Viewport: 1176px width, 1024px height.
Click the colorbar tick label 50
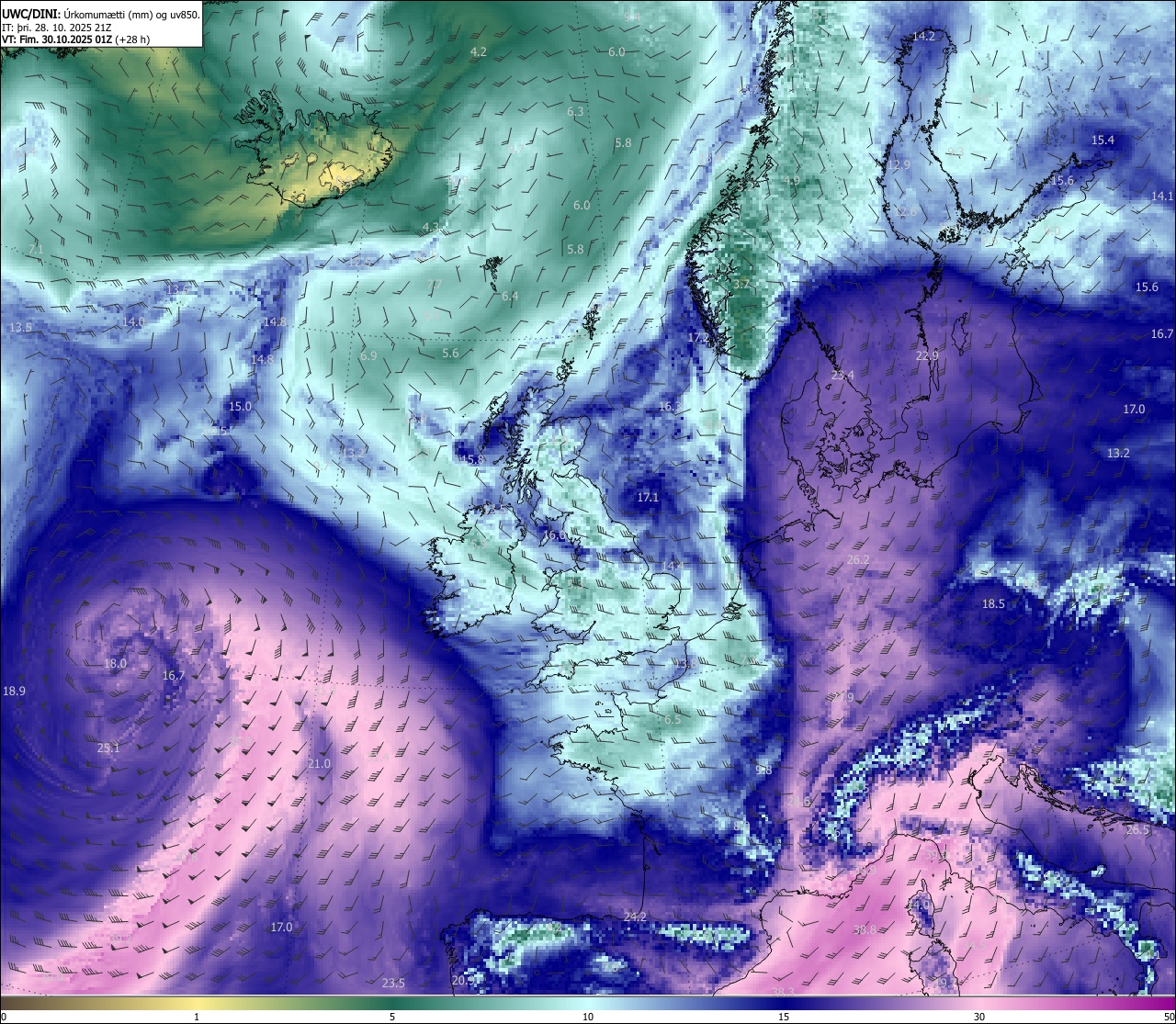[x=1169, y=1017]
